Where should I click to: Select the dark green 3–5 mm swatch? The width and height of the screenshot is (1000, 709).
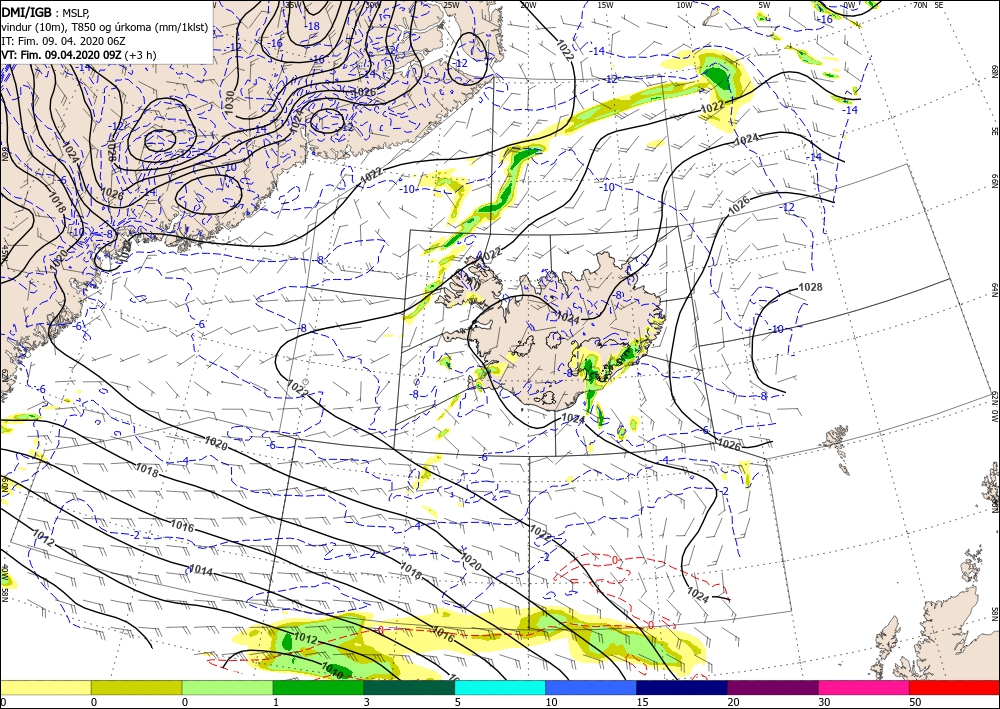(409, 687)
